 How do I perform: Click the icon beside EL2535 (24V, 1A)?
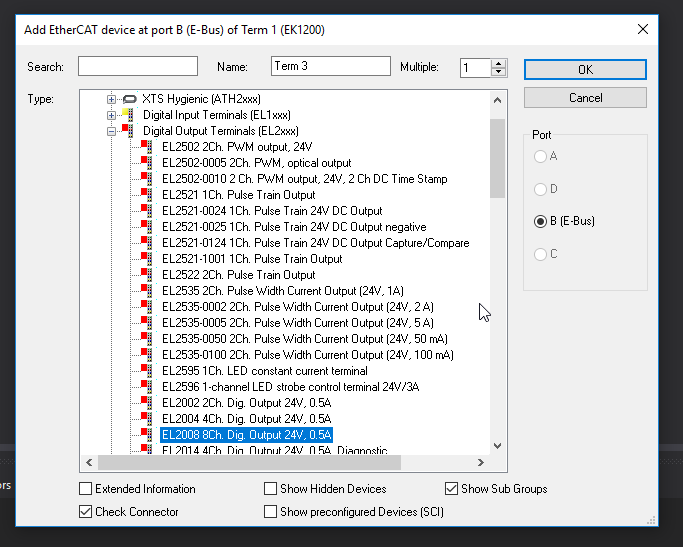point(147,290)
